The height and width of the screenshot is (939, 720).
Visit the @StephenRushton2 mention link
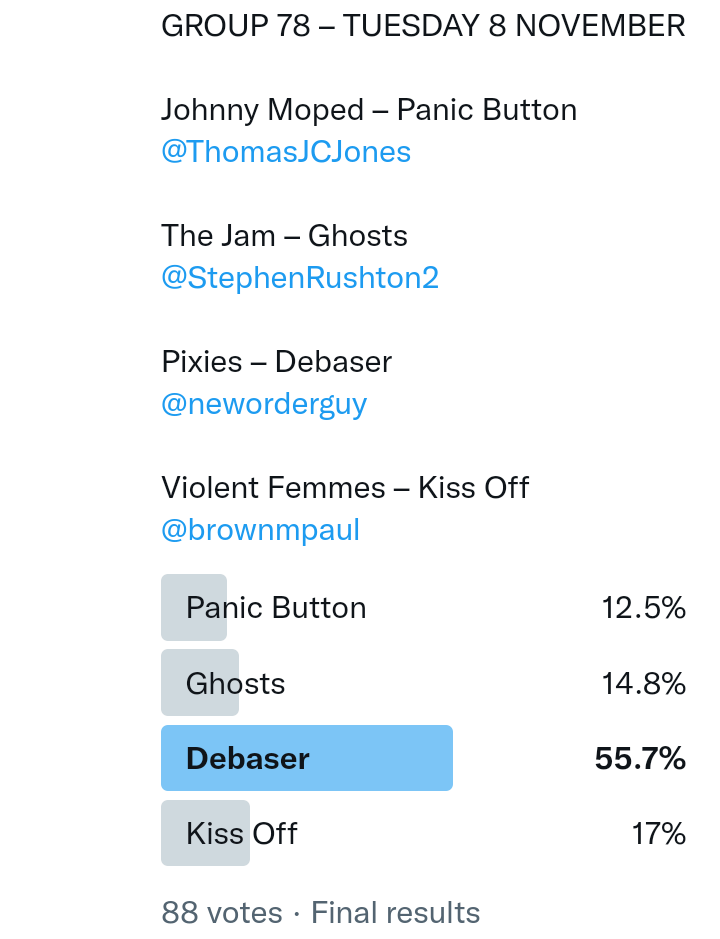pos(300,278)
